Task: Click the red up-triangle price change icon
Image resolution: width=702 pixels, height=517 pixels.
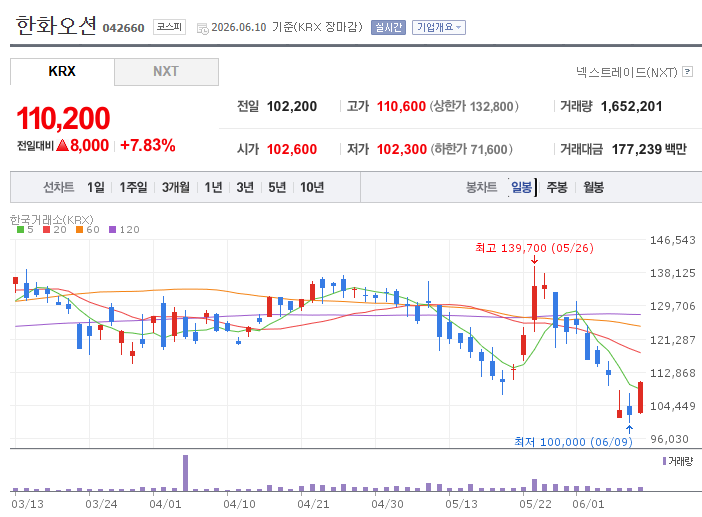Action: (x=63, y=145)
